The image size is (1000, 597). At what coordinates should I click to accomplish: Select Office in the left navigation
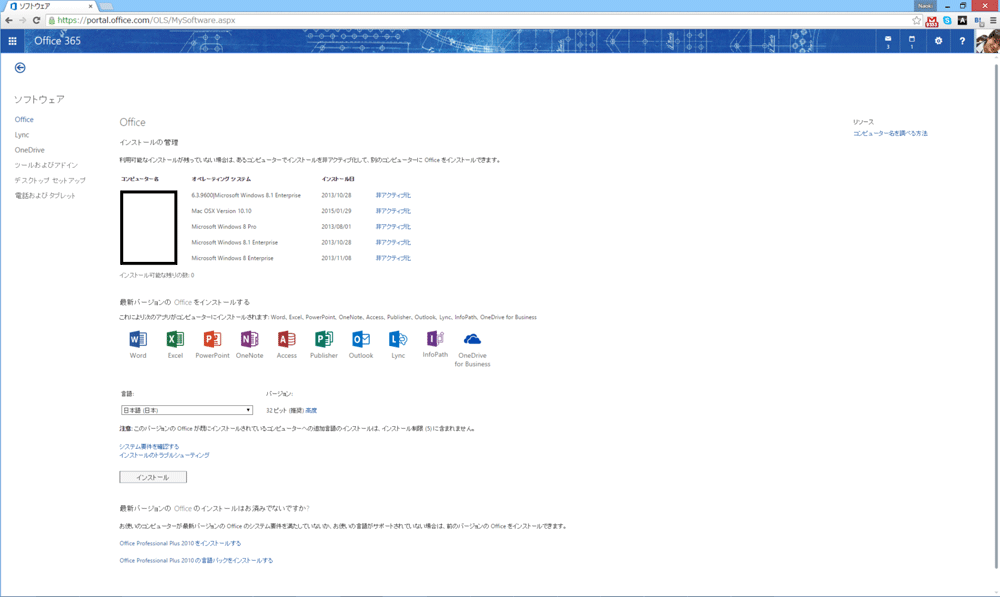24,119
